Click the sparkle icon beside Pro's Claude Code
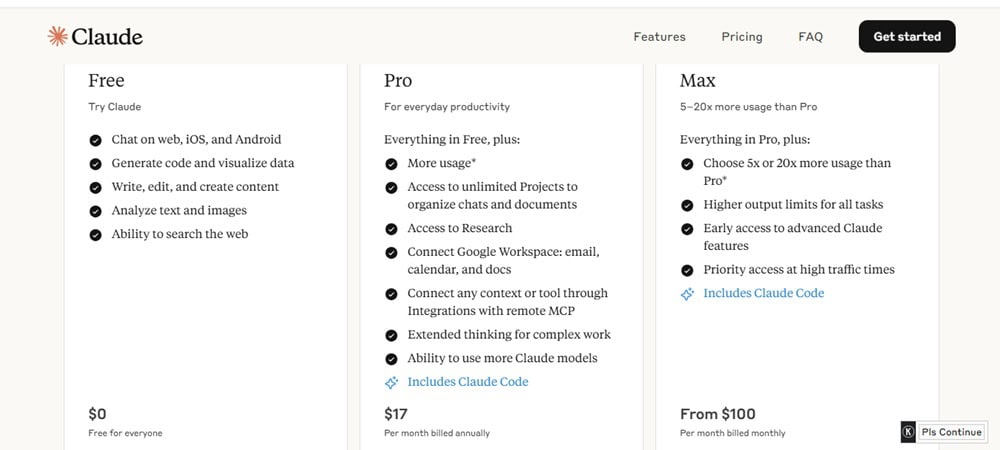Image resolution: width=1000 pixels, height=450 pixels. (x=392, y=382)
